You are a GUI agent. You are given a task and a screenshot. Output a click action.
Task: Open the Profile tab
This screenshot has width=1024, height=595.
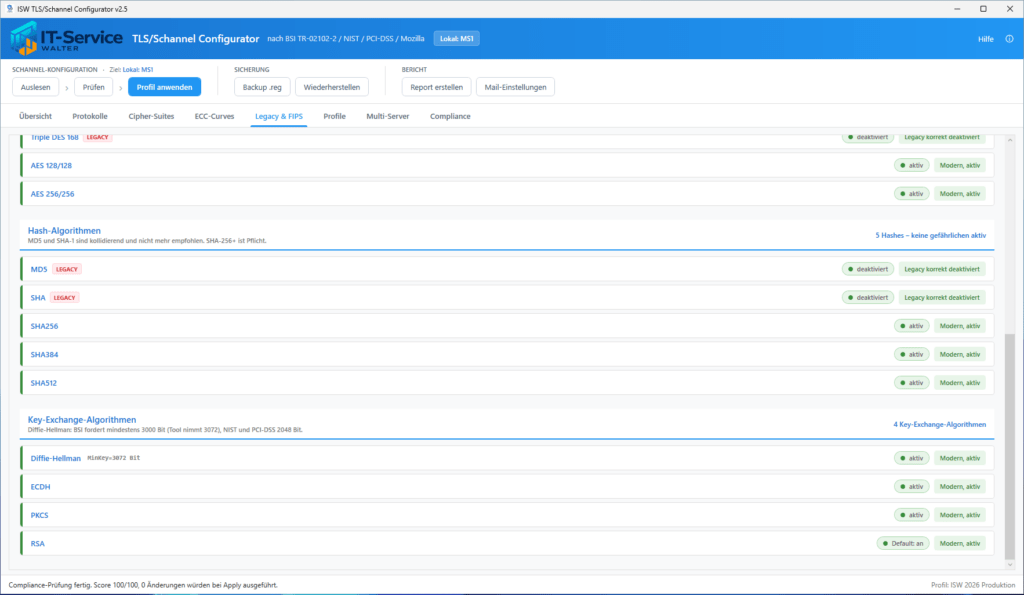334,116
